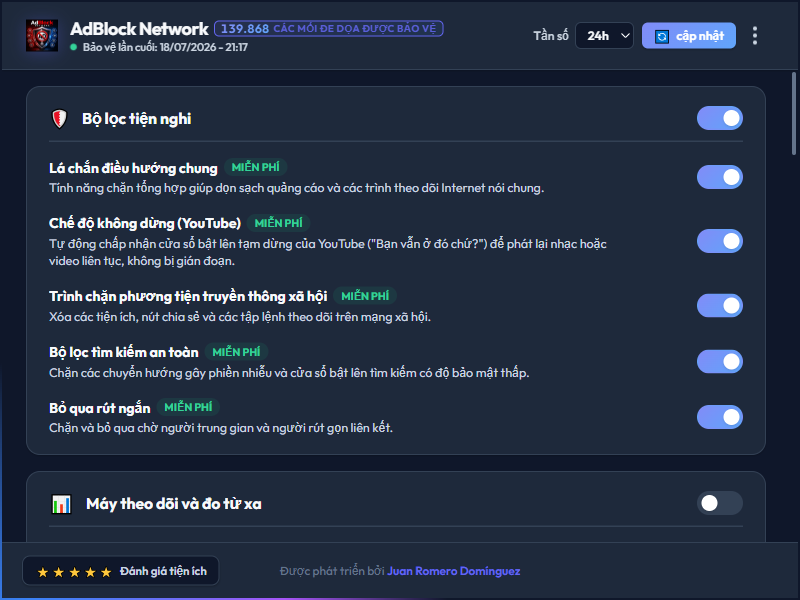Open the Tần số 24h dropdown
The width and height of the screenshot is (800, 600).
604,36
